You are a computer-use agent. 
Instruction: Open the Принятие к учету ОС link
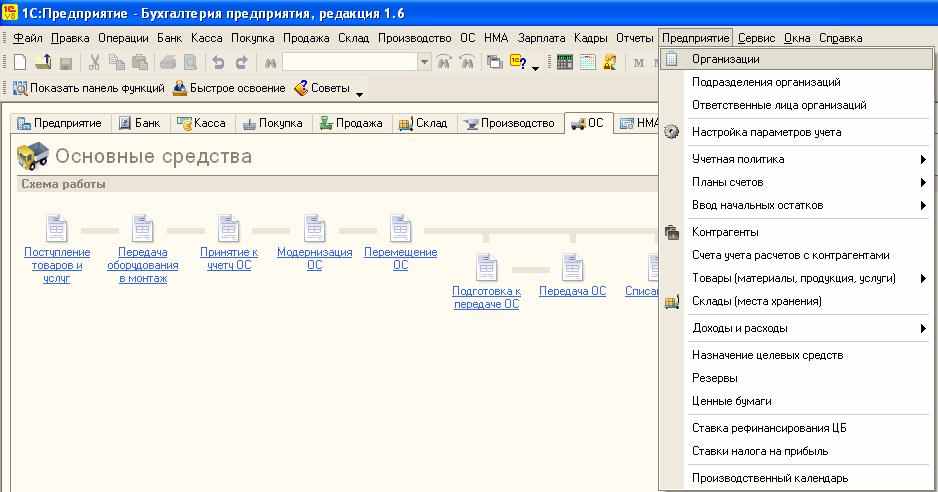tap(229, 259)
